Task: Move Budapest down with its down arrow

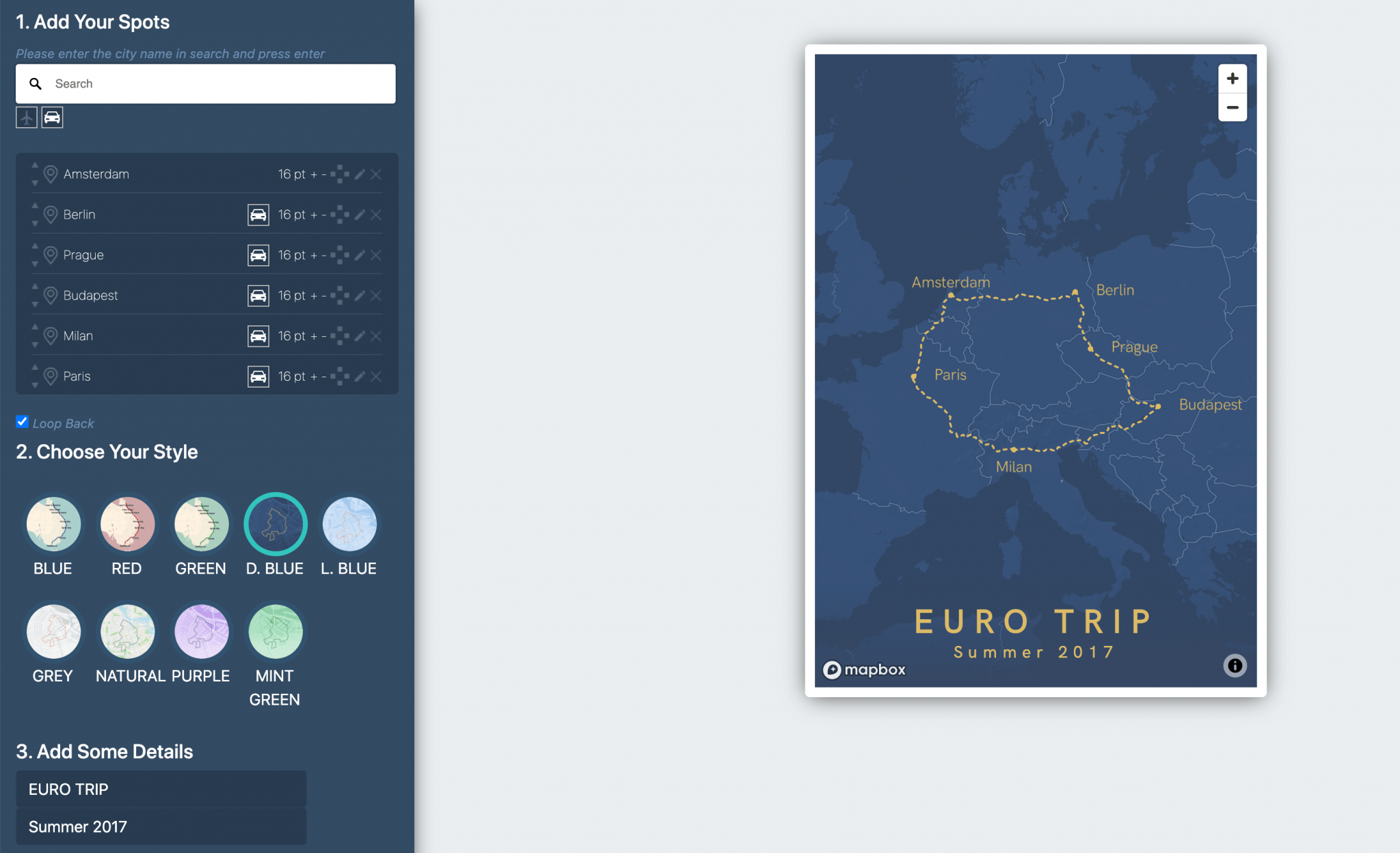Action: [x=35, y=304]
